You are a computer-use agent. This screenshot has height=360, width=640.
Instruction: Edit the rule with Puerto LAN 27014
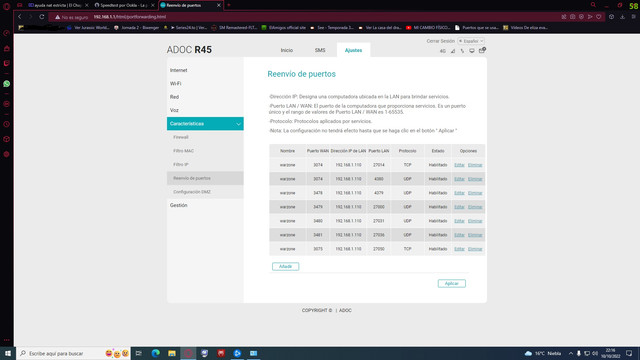tap(459, 165)
